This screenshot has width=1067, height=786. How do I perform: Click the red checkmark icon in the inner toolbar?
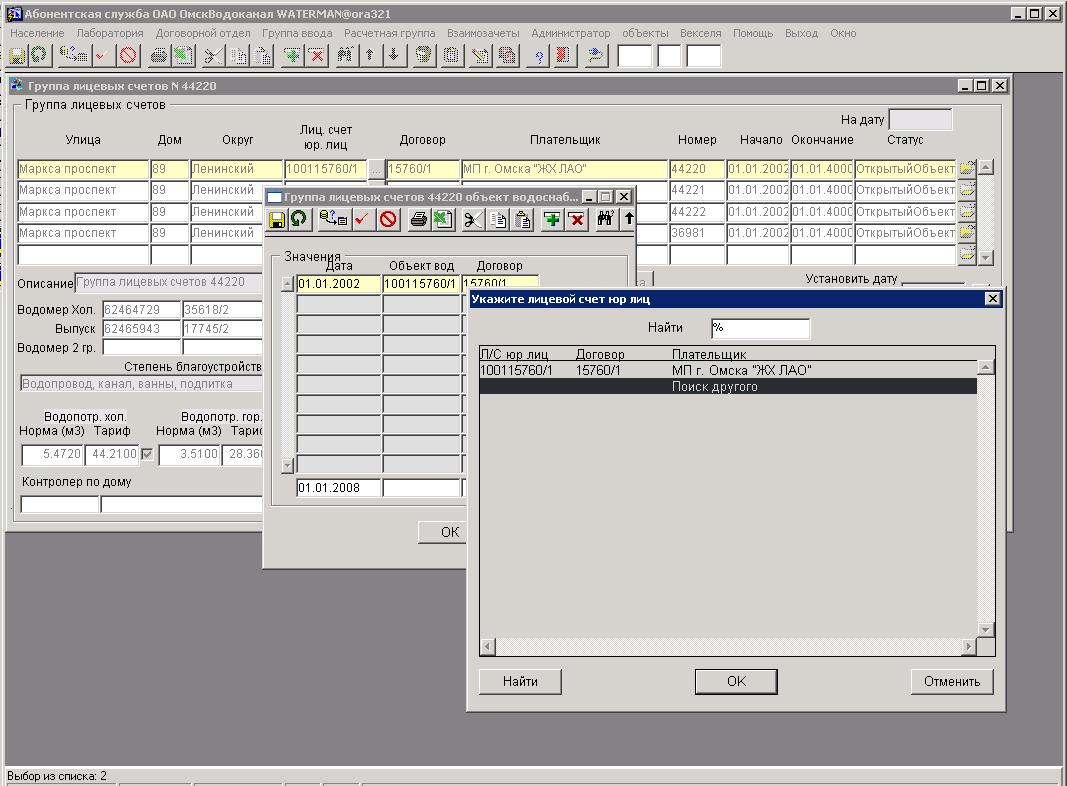pyautogui.click(x=363, y=219)
